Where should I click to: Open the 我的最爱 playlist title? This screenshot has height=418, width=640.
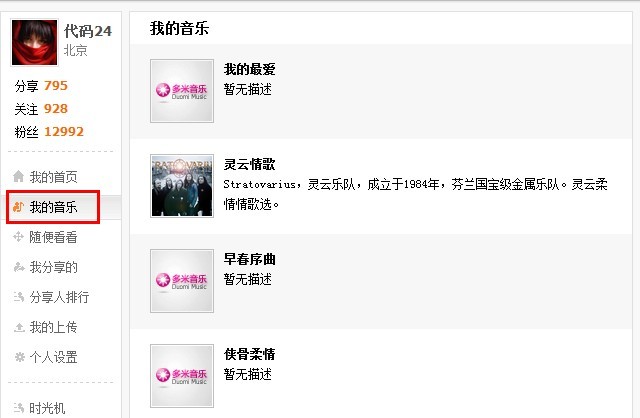(x=249, y=69)
